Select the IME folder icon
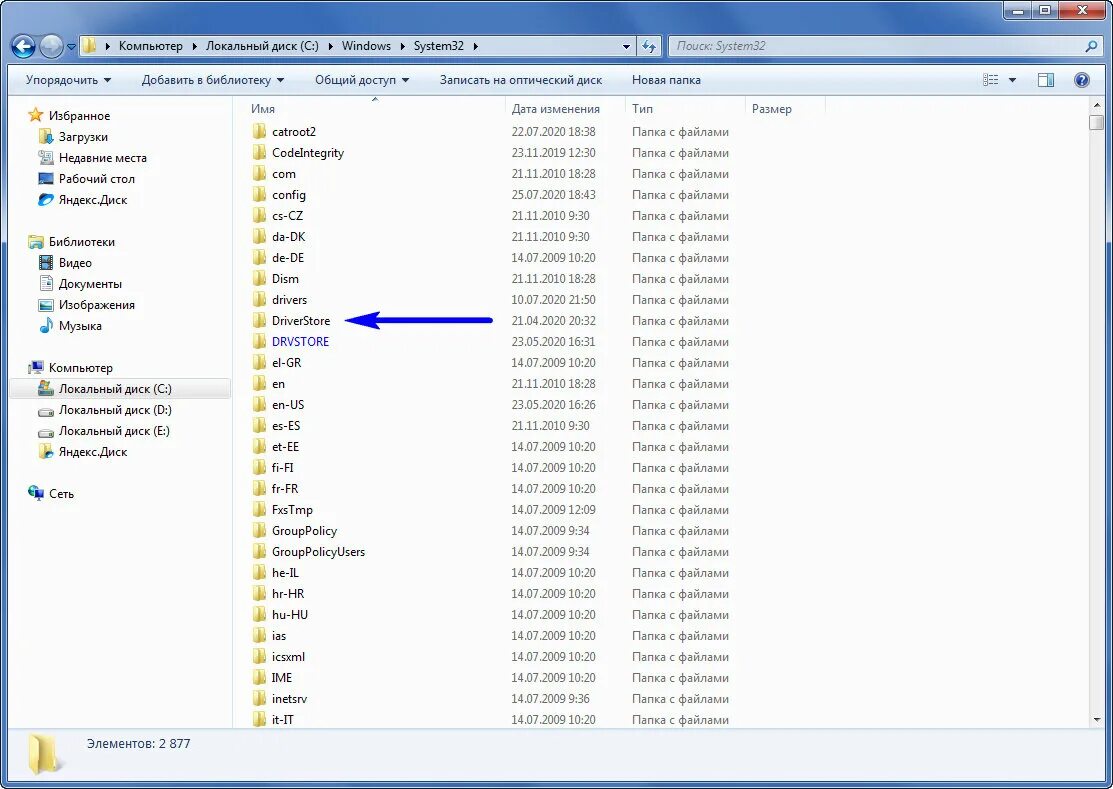The height and width of the screenshot is (789, 1113). [x=259, y=678]
